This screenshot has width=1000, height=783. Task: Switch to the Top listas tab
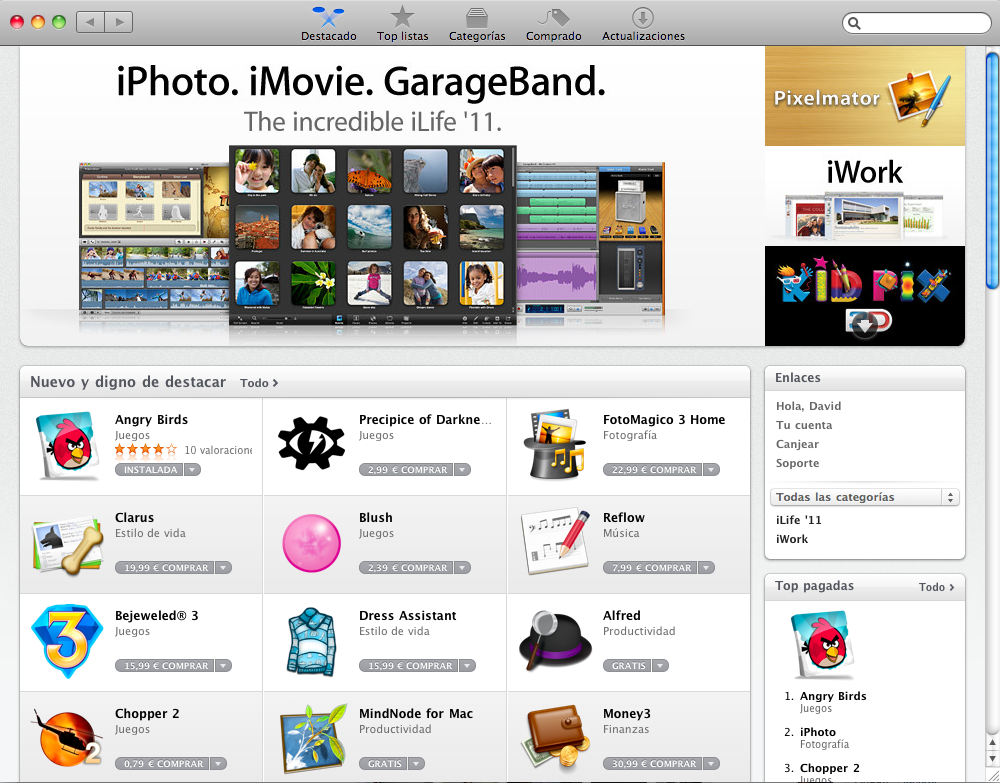click(x=402, y=24)
